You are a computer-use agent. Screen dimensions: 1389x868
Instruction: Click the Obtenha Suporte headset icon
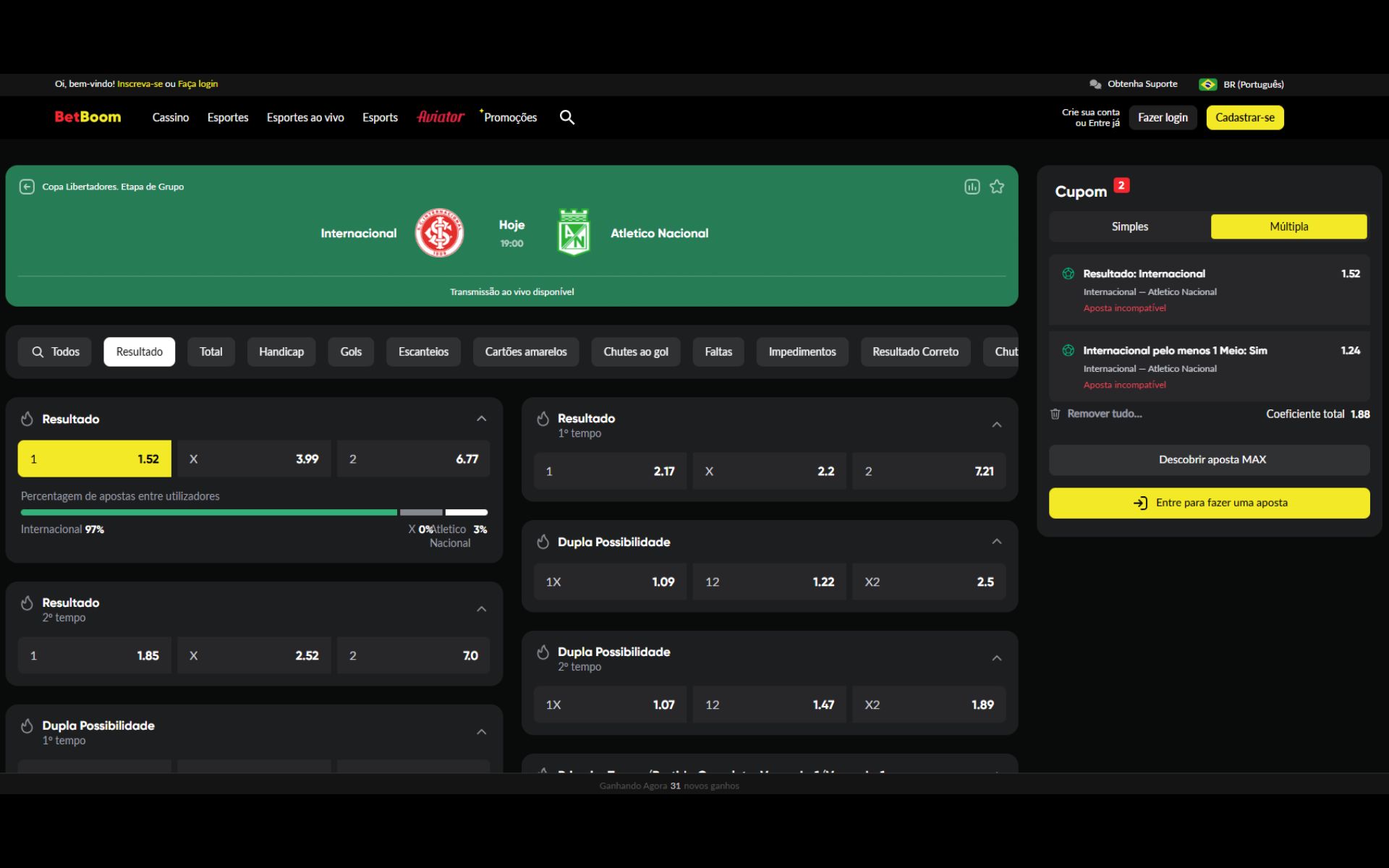pos(1095,84)
